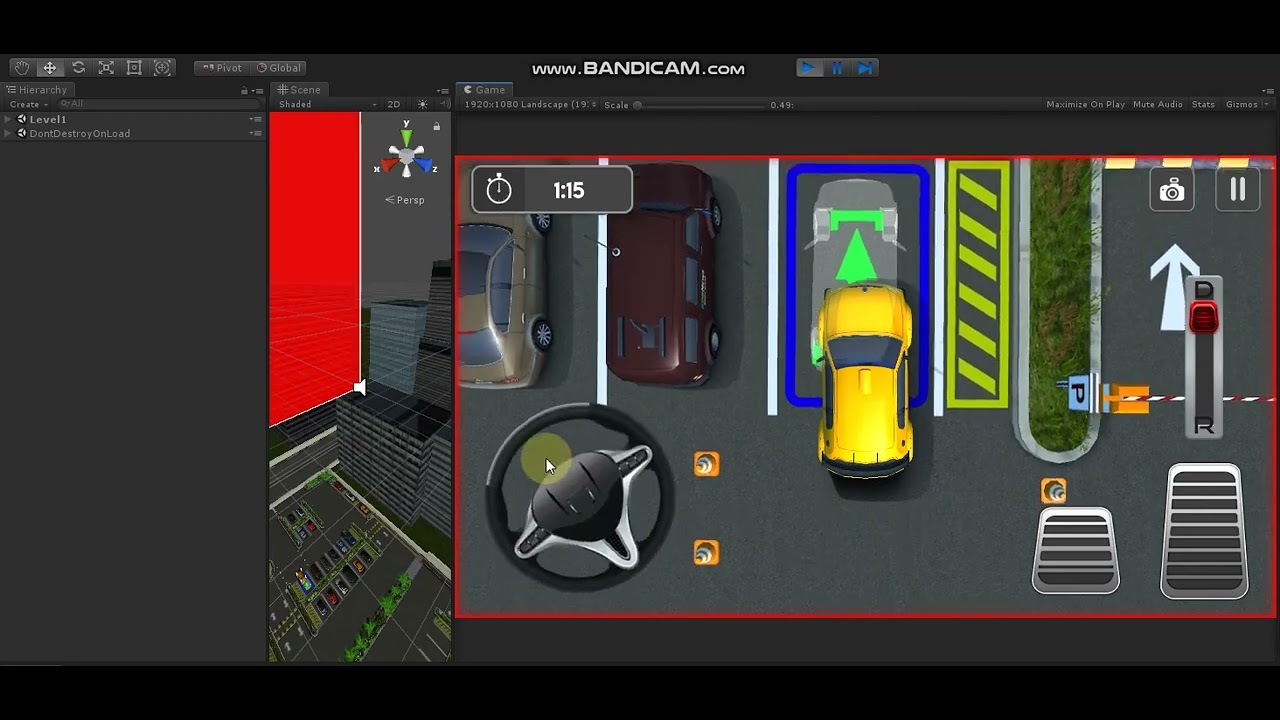Open the Gizmos dropdown in Game view
This screenshot has height=720, width=1280.
pos(1246,104)
